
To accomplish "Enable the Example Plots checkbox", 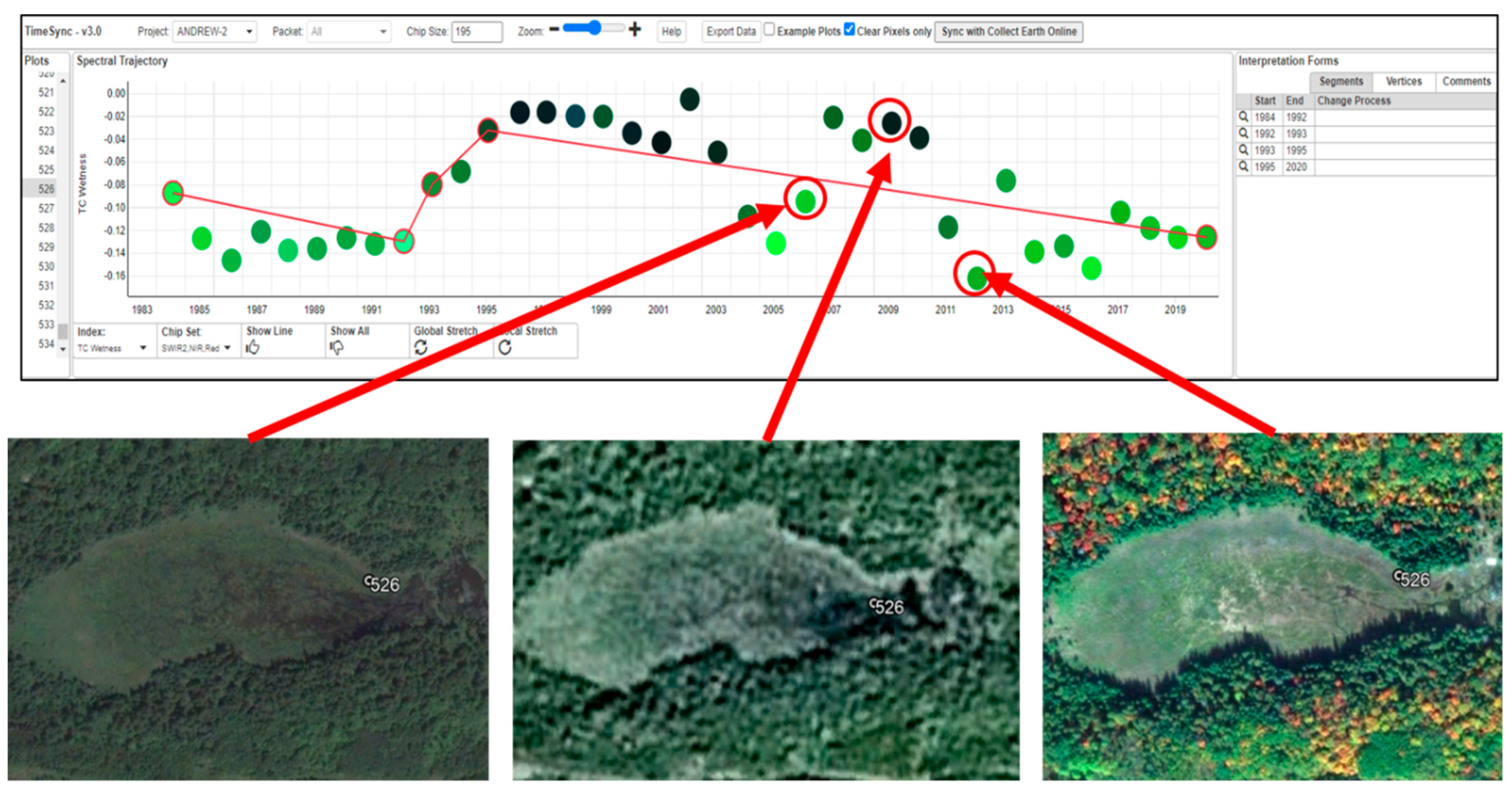I will tap(769, 29).
